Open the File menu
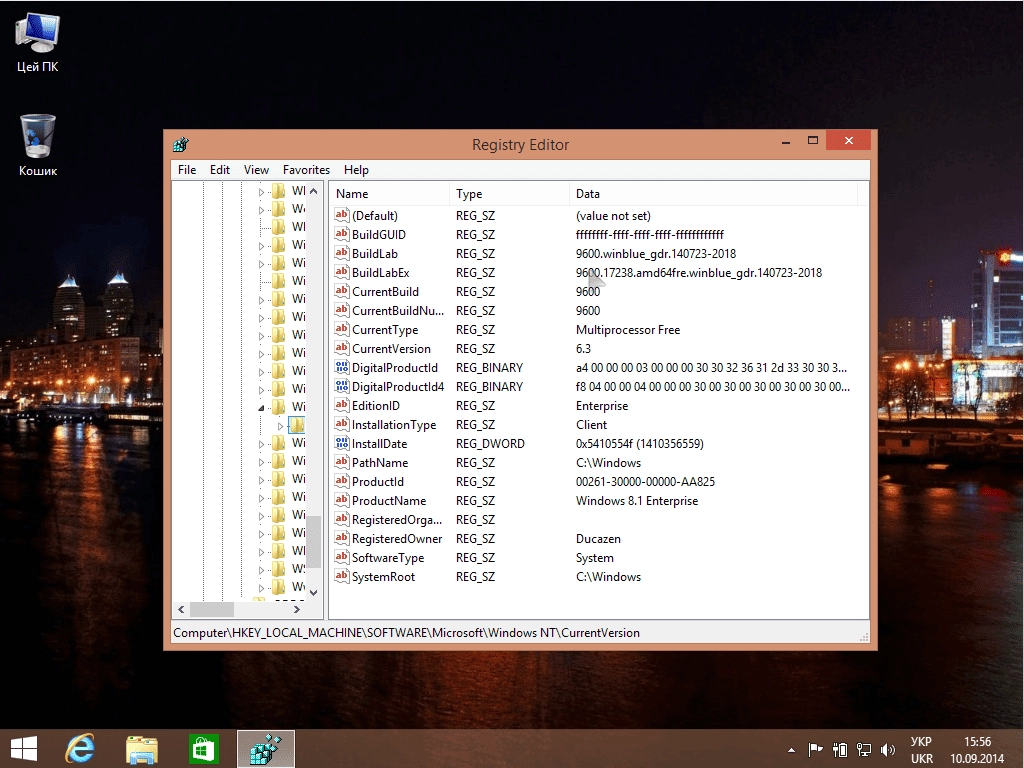1024x768 pixels. [187, 170]
